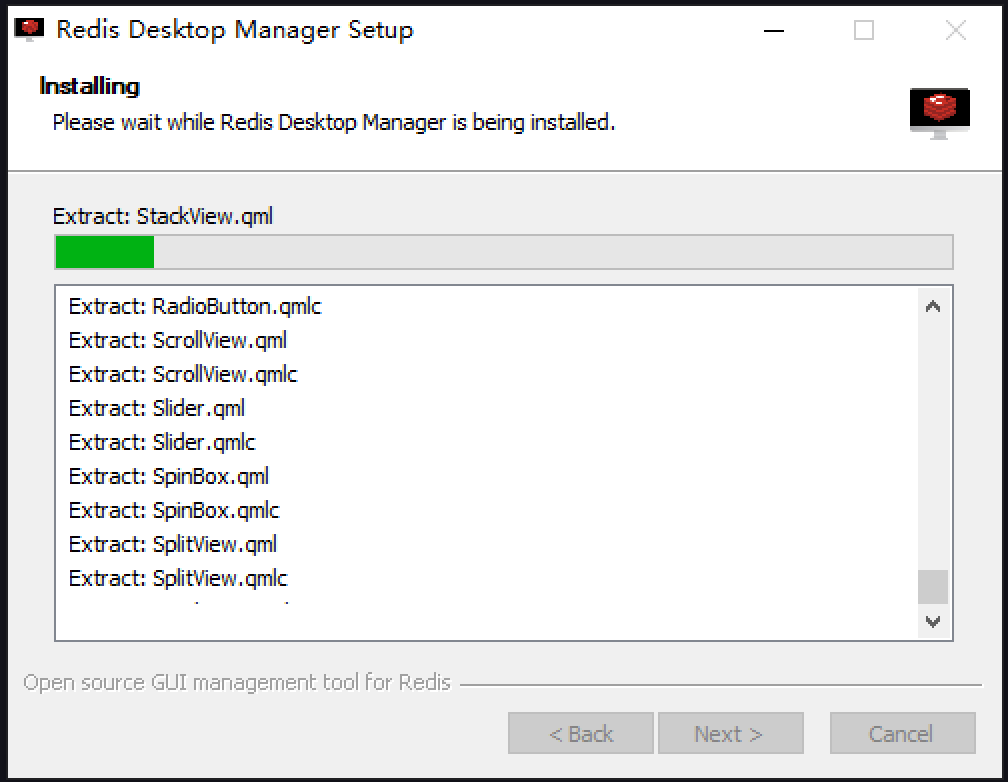
Task: Select the 'Extract: SplitView.qmlc' log entry
Action: point(178,578)
